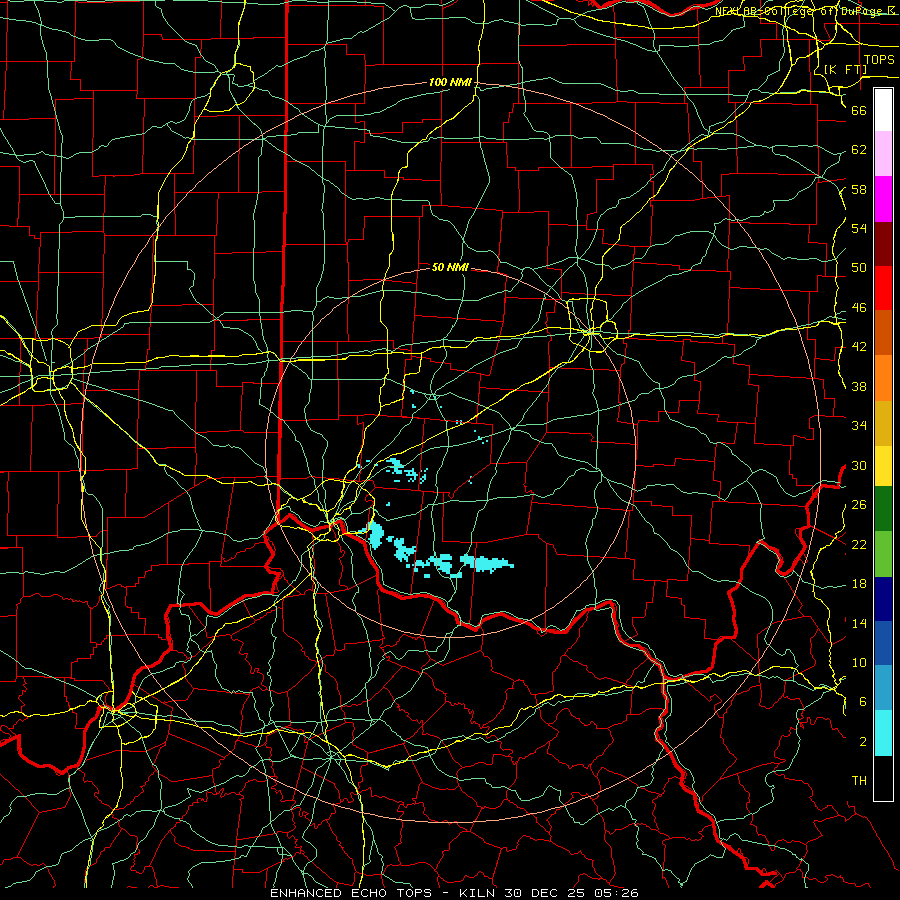Select the light green legend swatch

[x=883, y=554]
